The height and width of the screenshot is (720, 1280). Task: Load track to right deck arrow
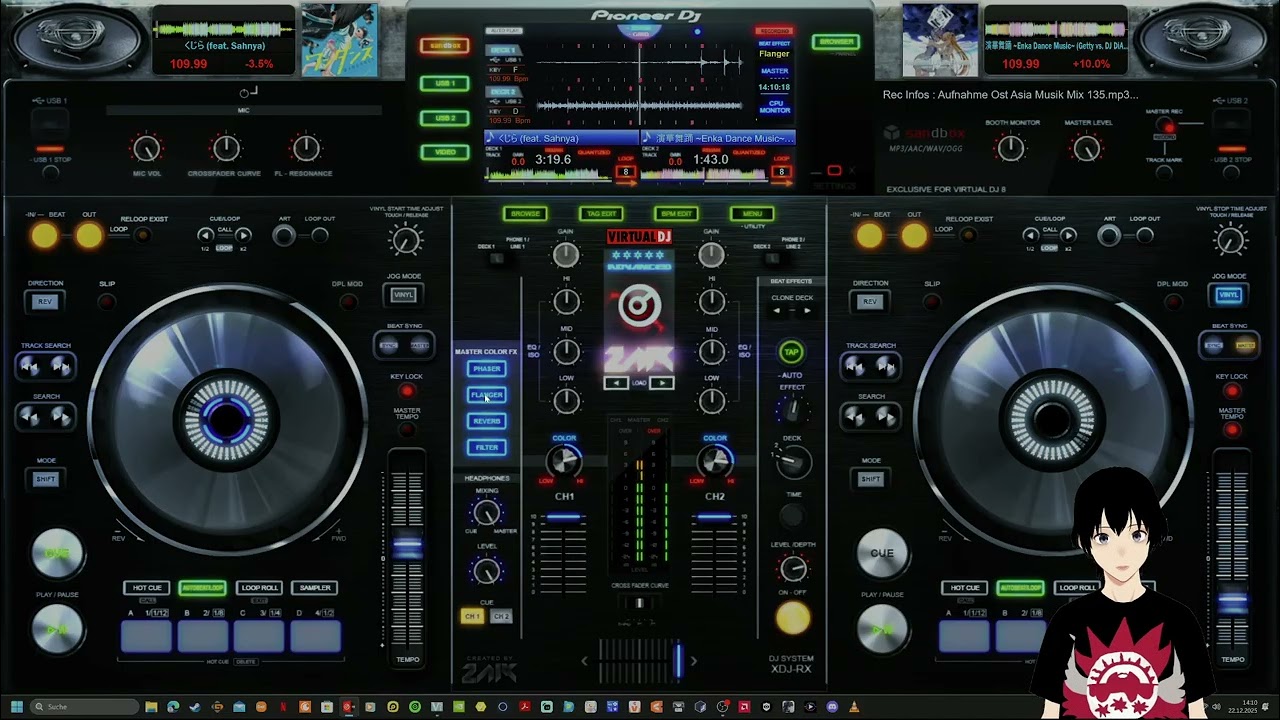click(662, 383)
